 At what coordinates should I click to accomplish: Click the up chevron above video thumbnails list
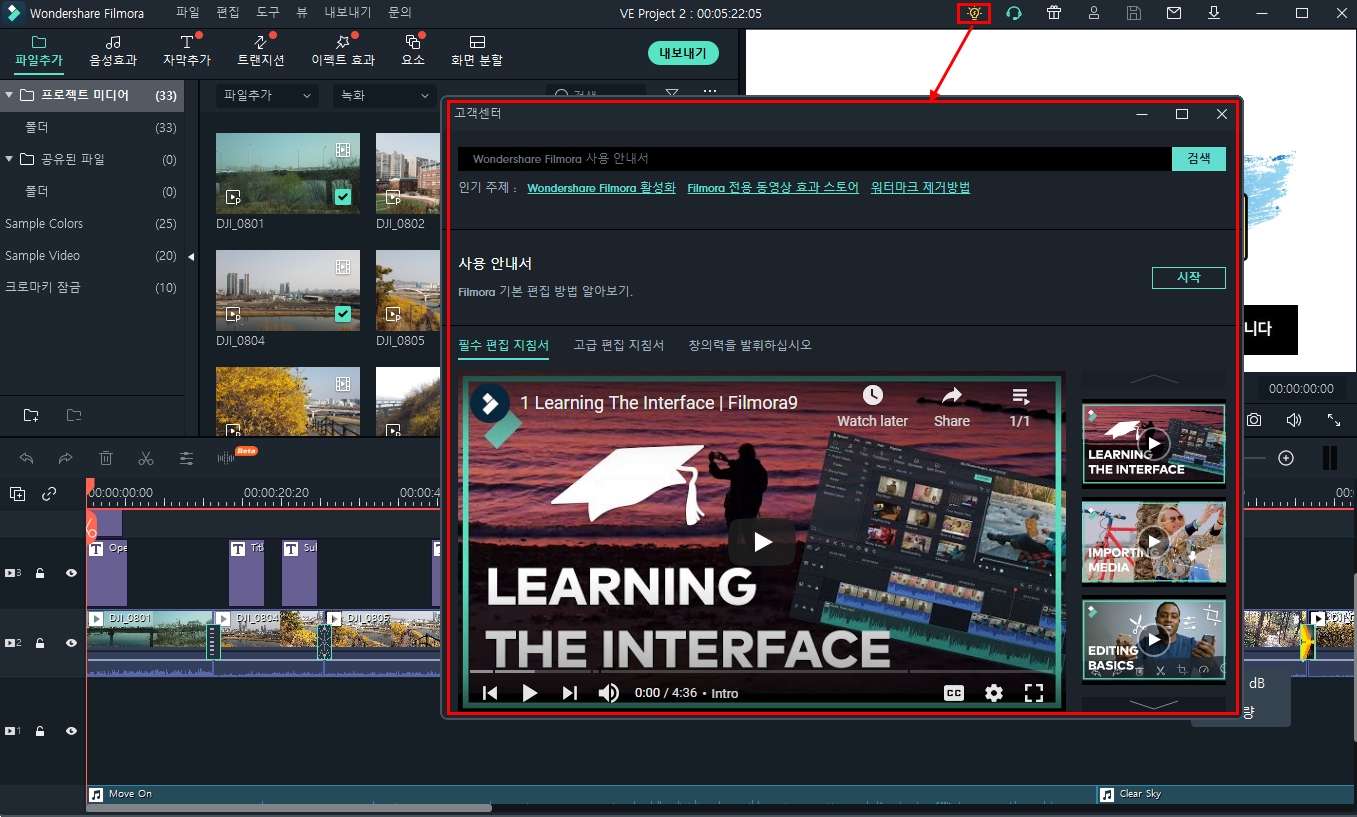pyautogui.click(x=1154, y=379)
